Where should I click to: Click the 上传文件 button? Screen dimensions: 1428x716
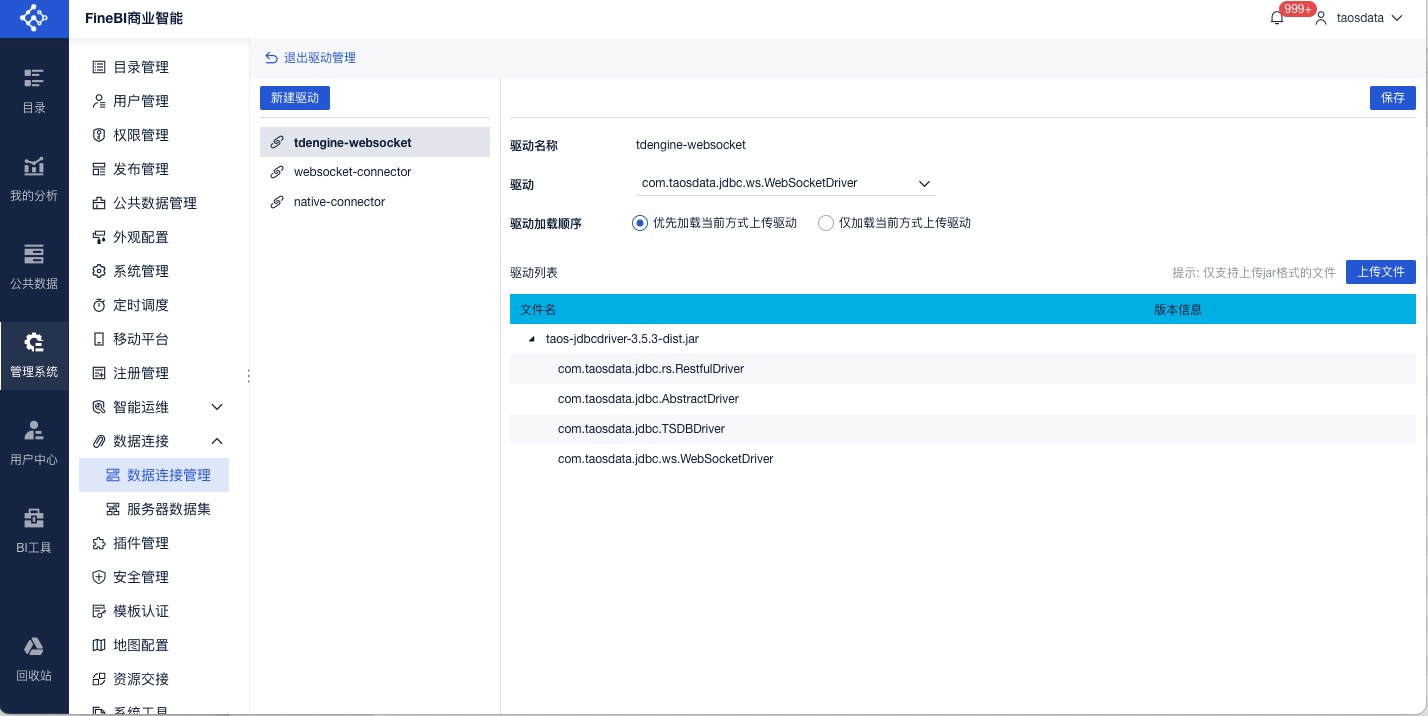[1380, 272]
